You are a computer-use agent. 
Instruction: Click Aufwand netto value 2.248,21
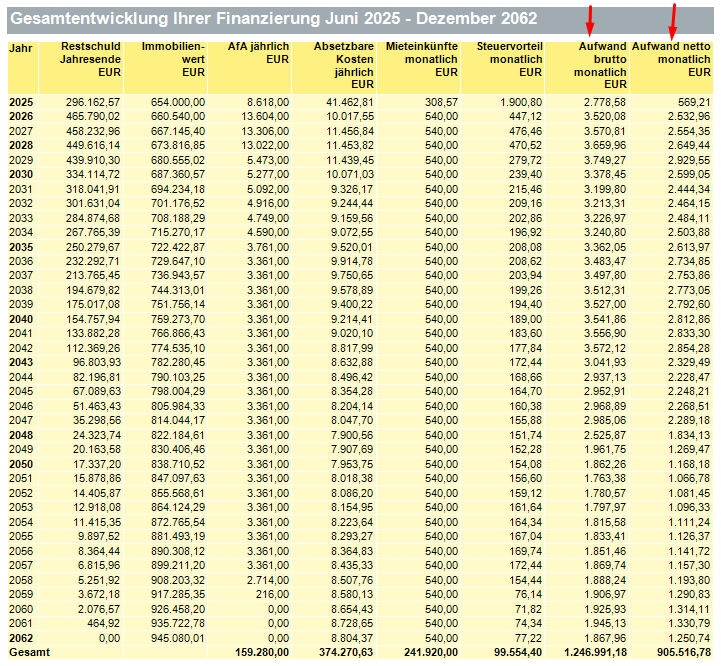pos(689,391)
